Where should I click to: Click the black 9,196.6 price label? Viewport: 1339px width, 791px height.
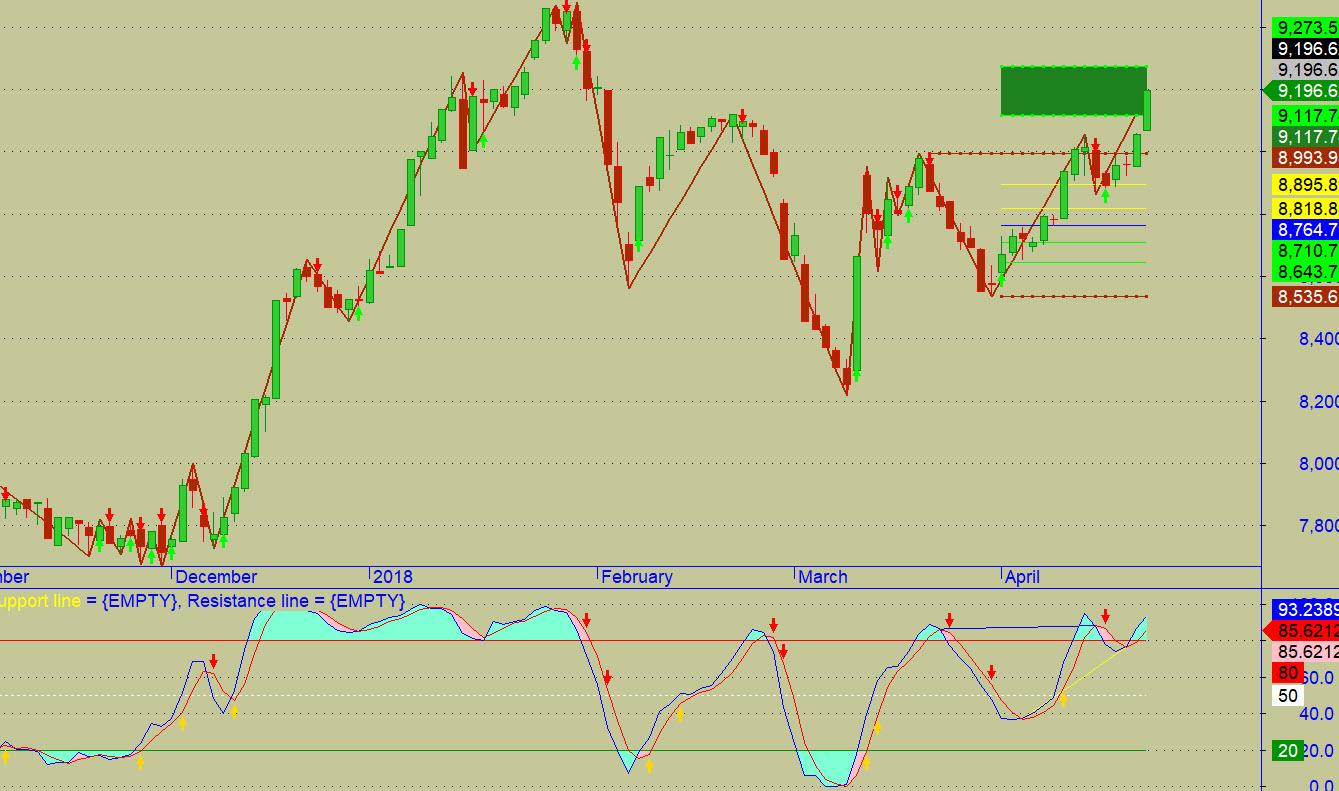pos(1305,49)
